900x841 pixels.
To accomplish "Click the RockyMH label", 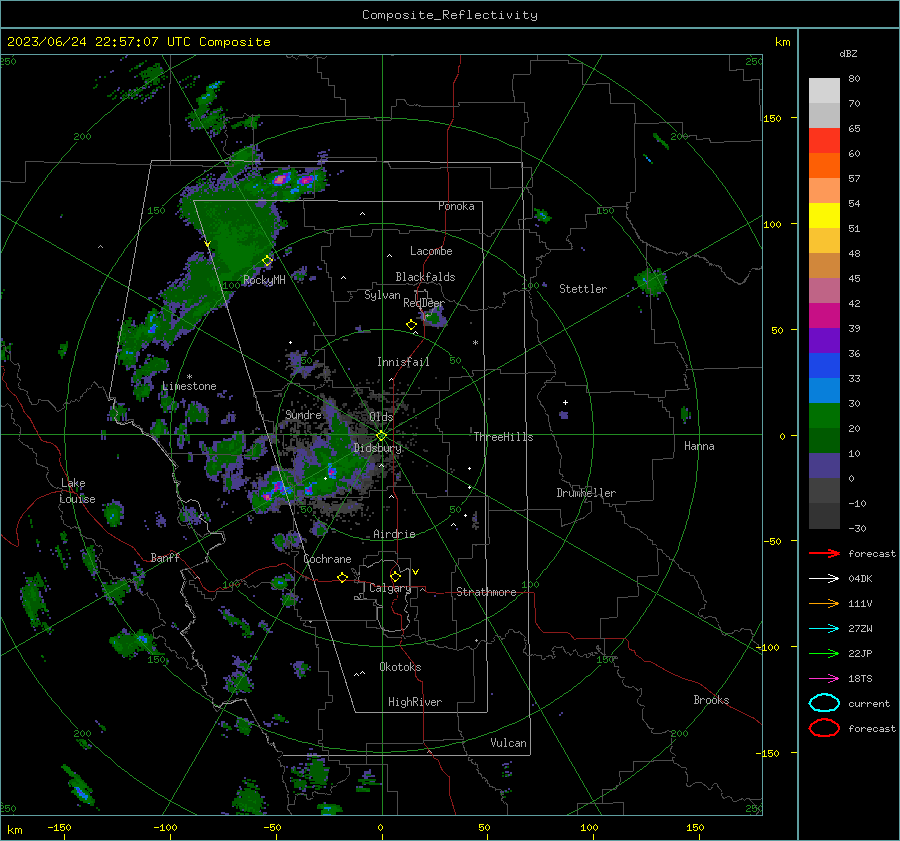I will 264,280.
